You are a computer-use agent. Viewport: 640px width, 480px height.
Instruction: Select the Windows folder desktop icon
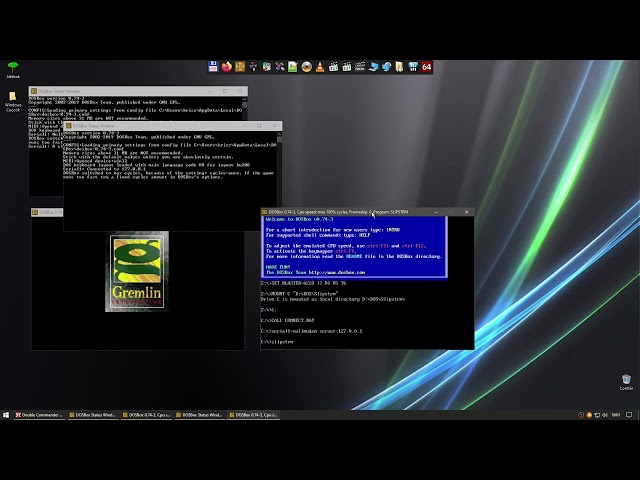pos(13,101)
